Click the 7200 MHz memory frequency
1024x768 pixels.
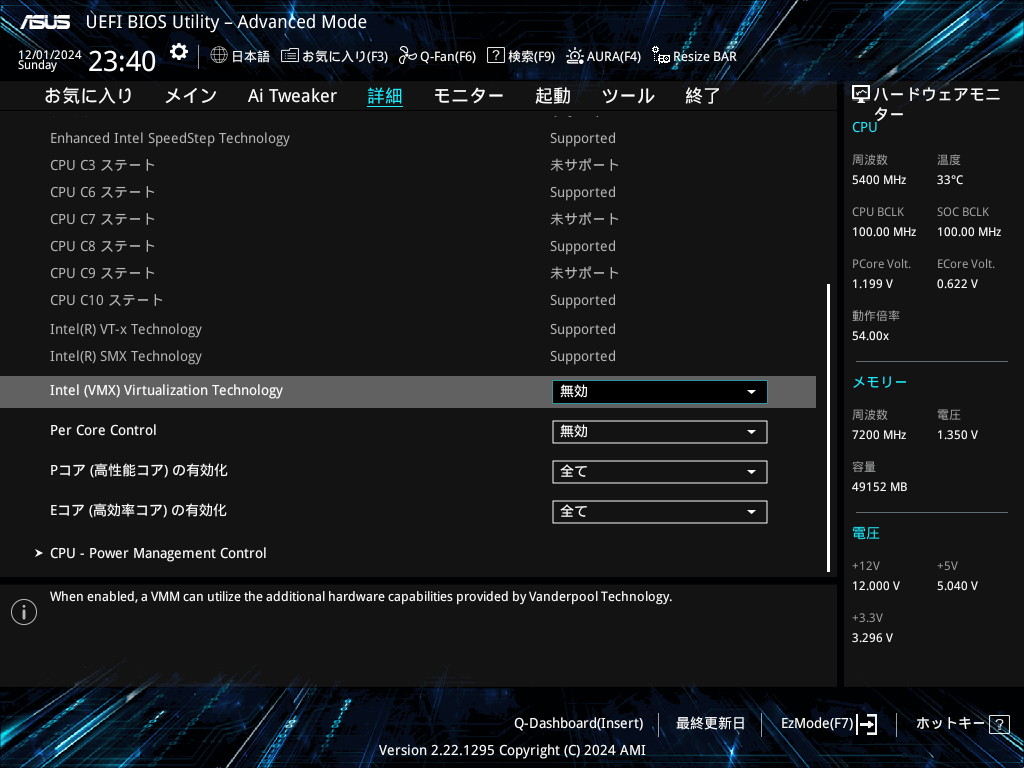coord(879,435)
